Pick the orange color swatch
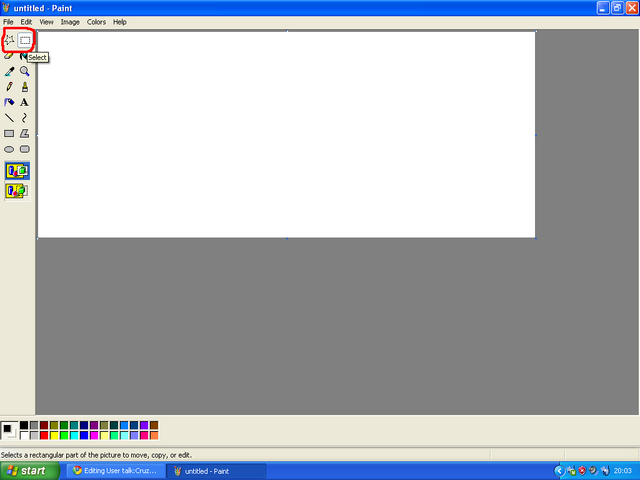The height and width of the screenshot is (480, 640). tap(154, 436)
